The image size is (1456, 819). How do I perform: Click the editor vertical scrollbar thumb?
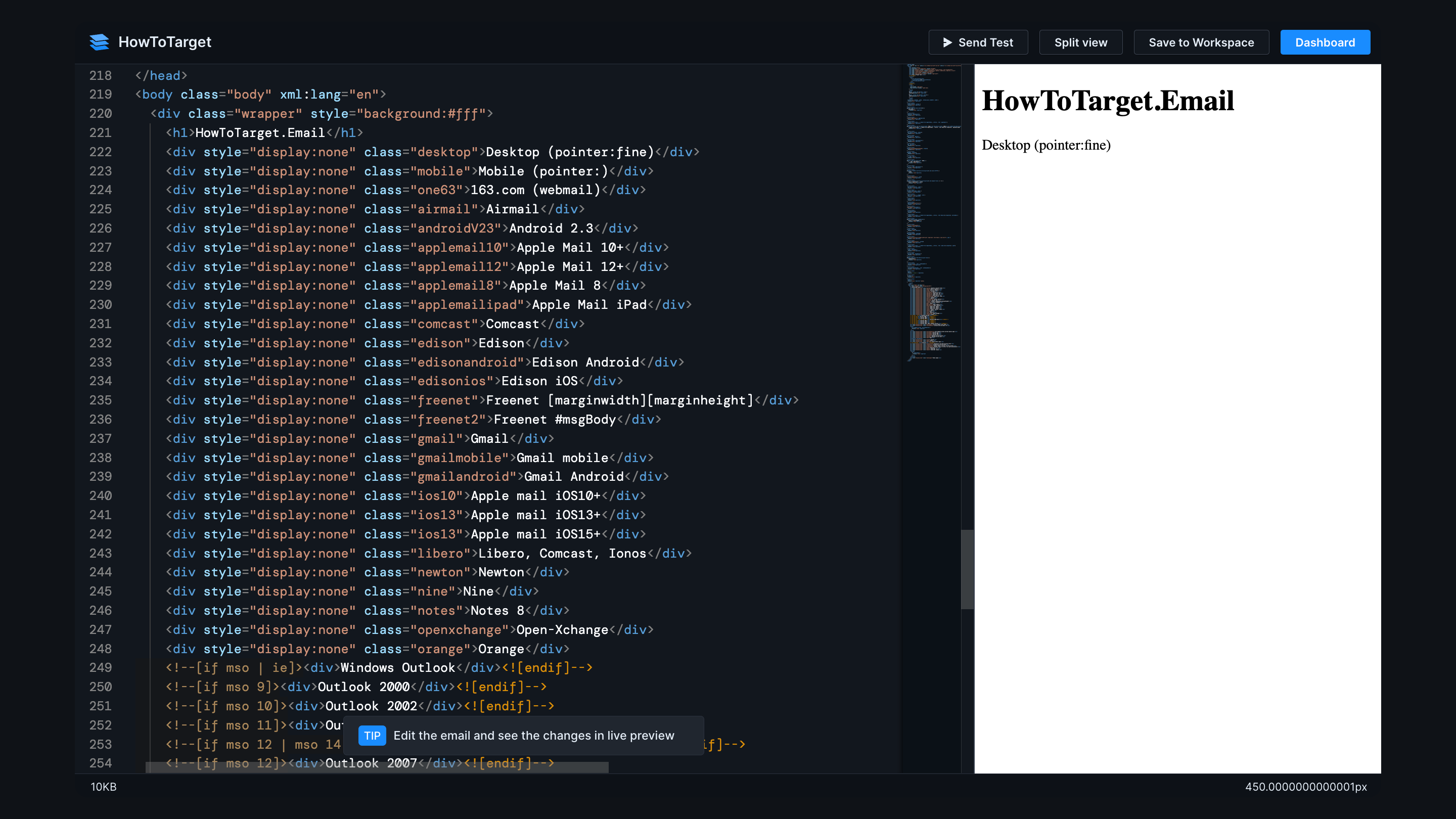(x=967, y=569)
